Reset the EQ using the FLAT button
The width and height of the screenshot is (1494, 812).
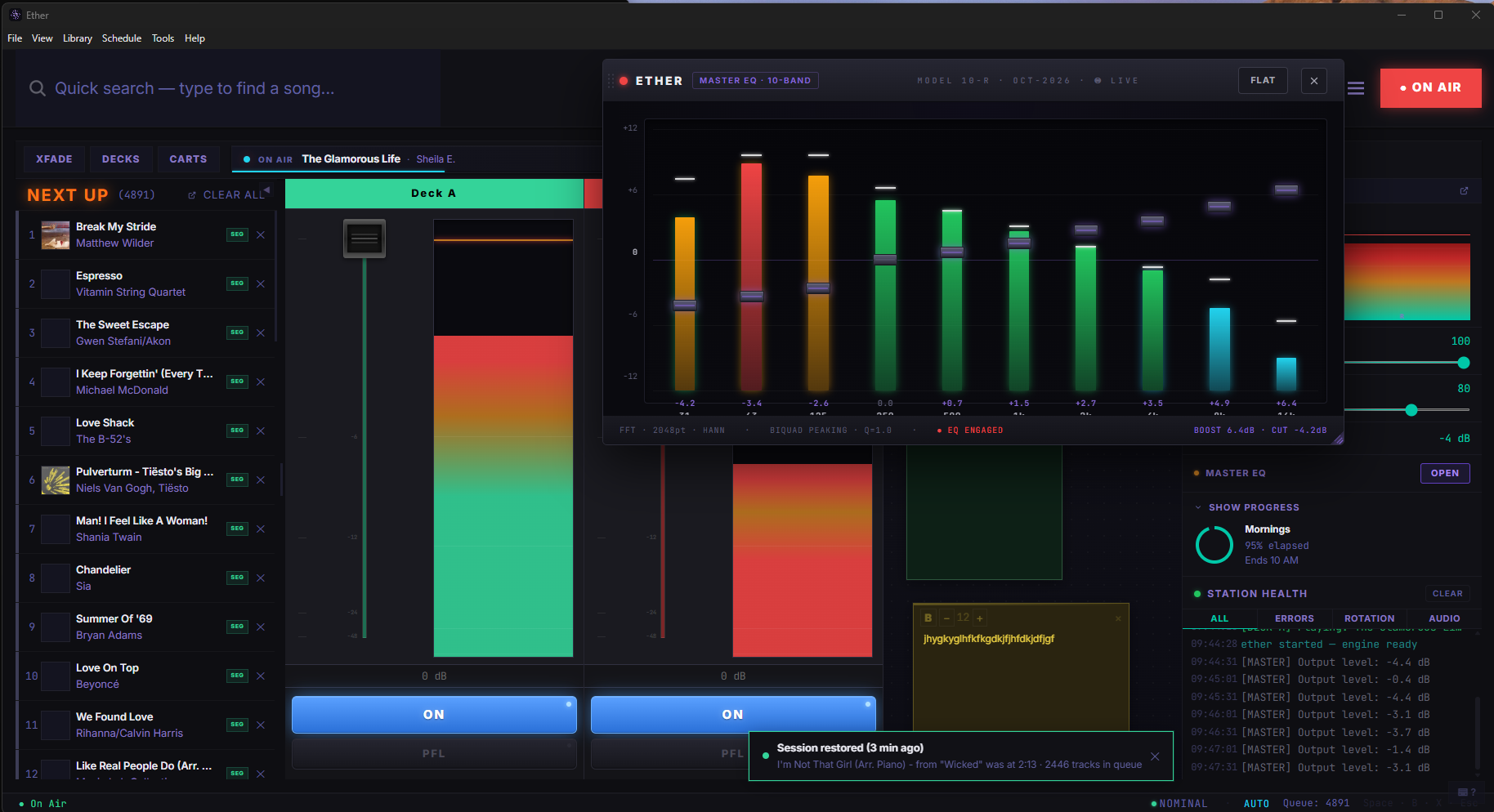[x=1263, y=80]
